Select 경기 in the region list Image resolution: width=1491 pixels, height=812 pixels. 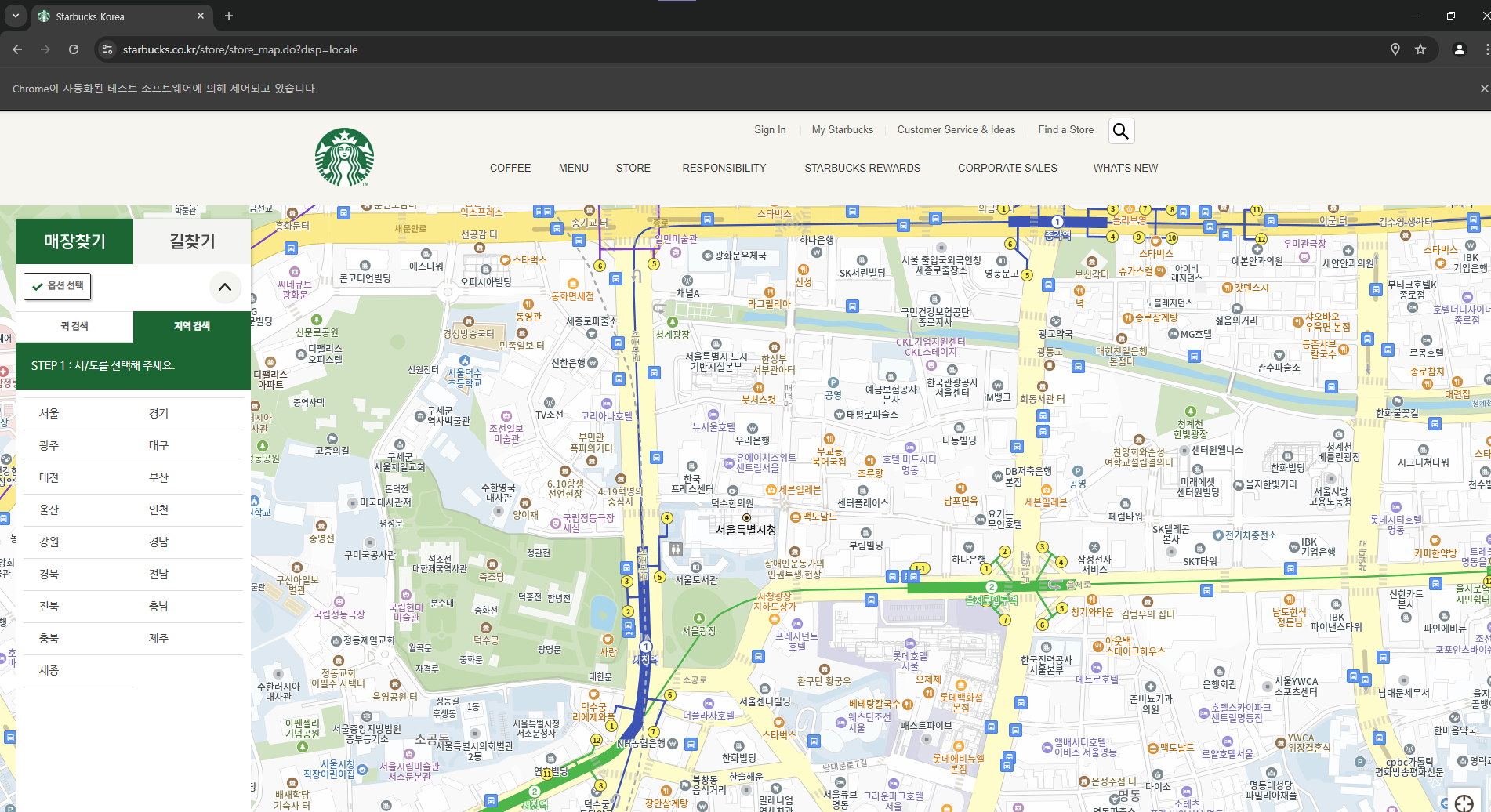(159, 414)
